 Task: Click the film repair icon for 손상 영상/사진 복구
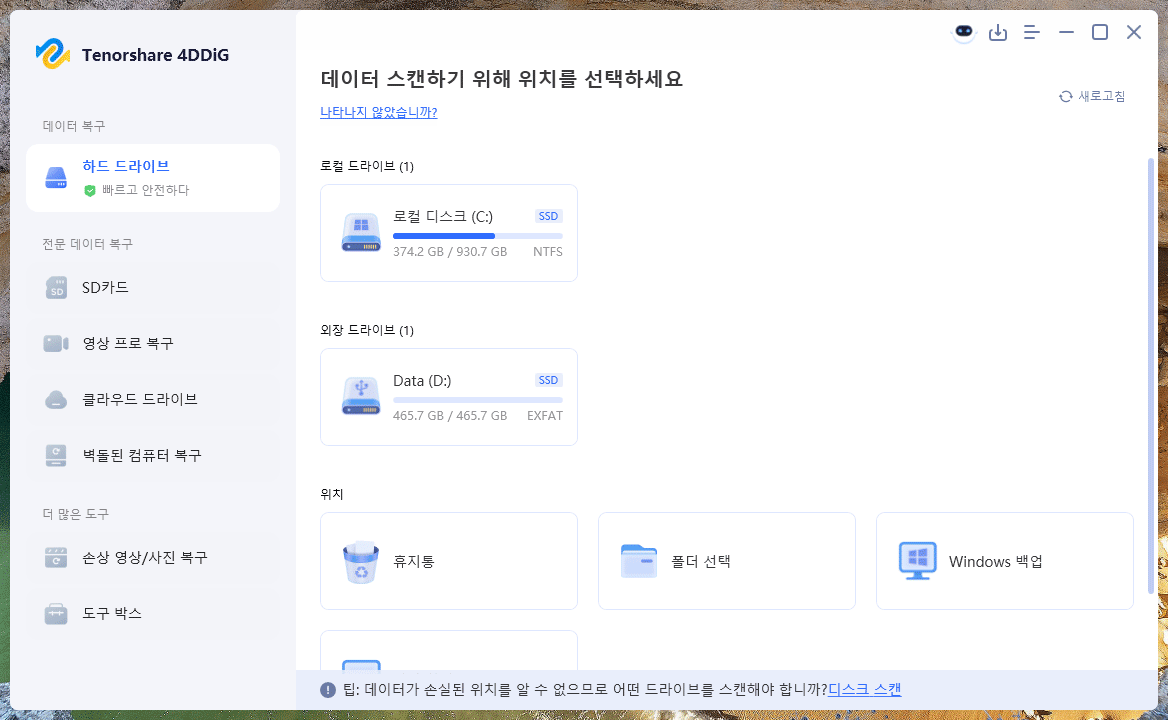click(56, 558)
